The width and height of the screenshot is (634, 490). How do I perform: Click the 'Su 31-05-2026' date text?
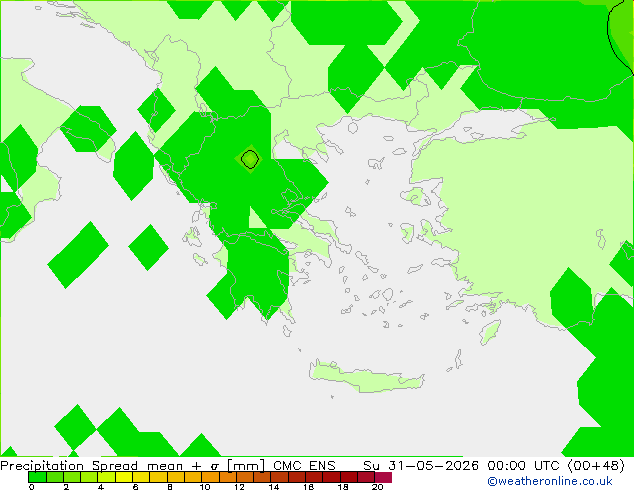(x=421, y=466)
